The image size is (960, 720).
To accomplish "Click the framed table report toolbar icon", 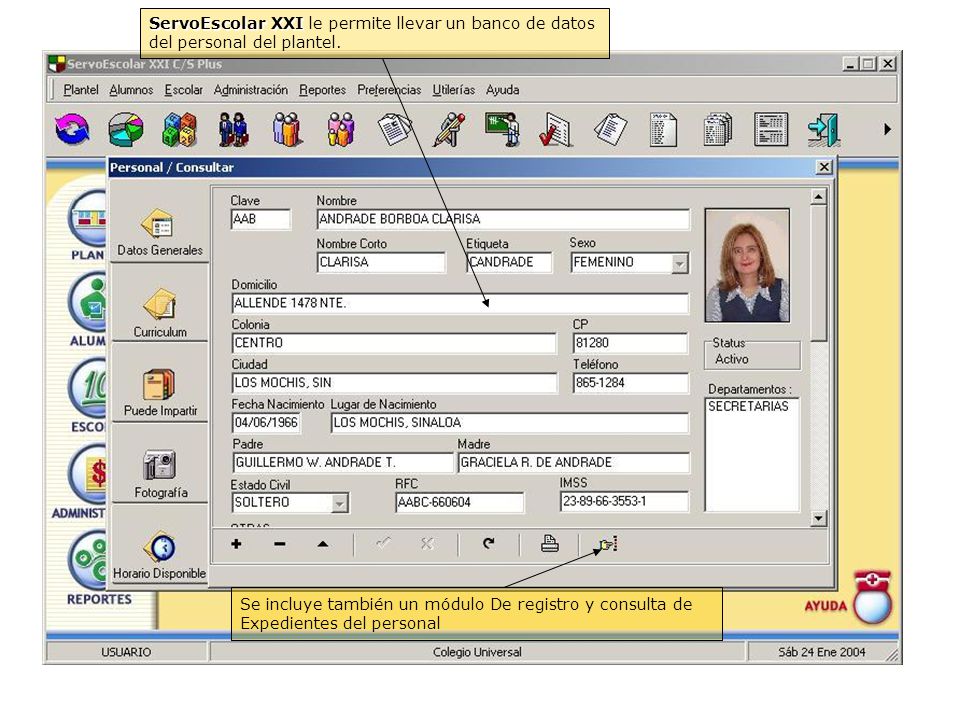I will (x=771, y=129).
